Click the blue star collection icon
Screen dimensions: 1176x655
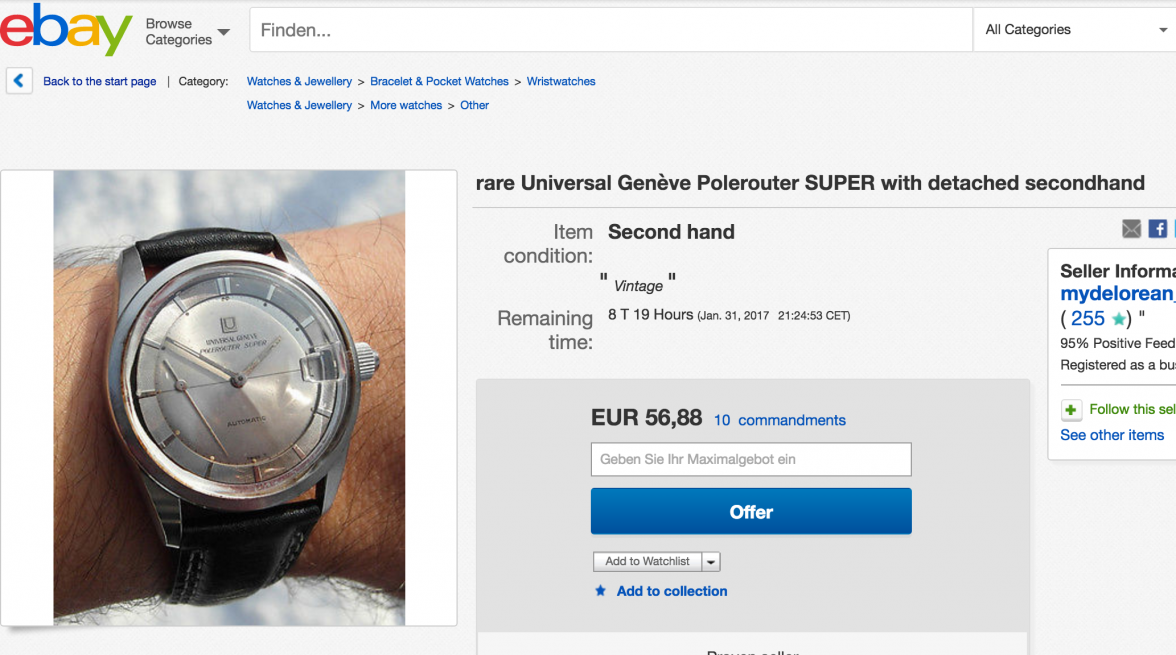(600, 591)
